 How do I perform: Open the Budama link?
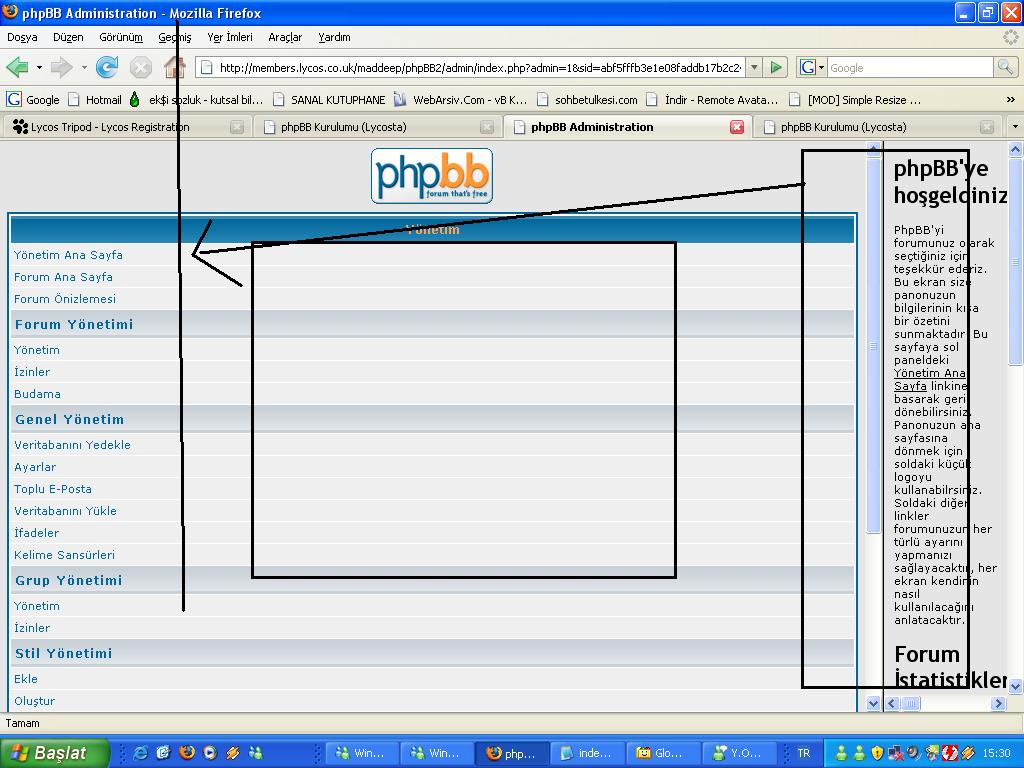[x=37, y=394]
